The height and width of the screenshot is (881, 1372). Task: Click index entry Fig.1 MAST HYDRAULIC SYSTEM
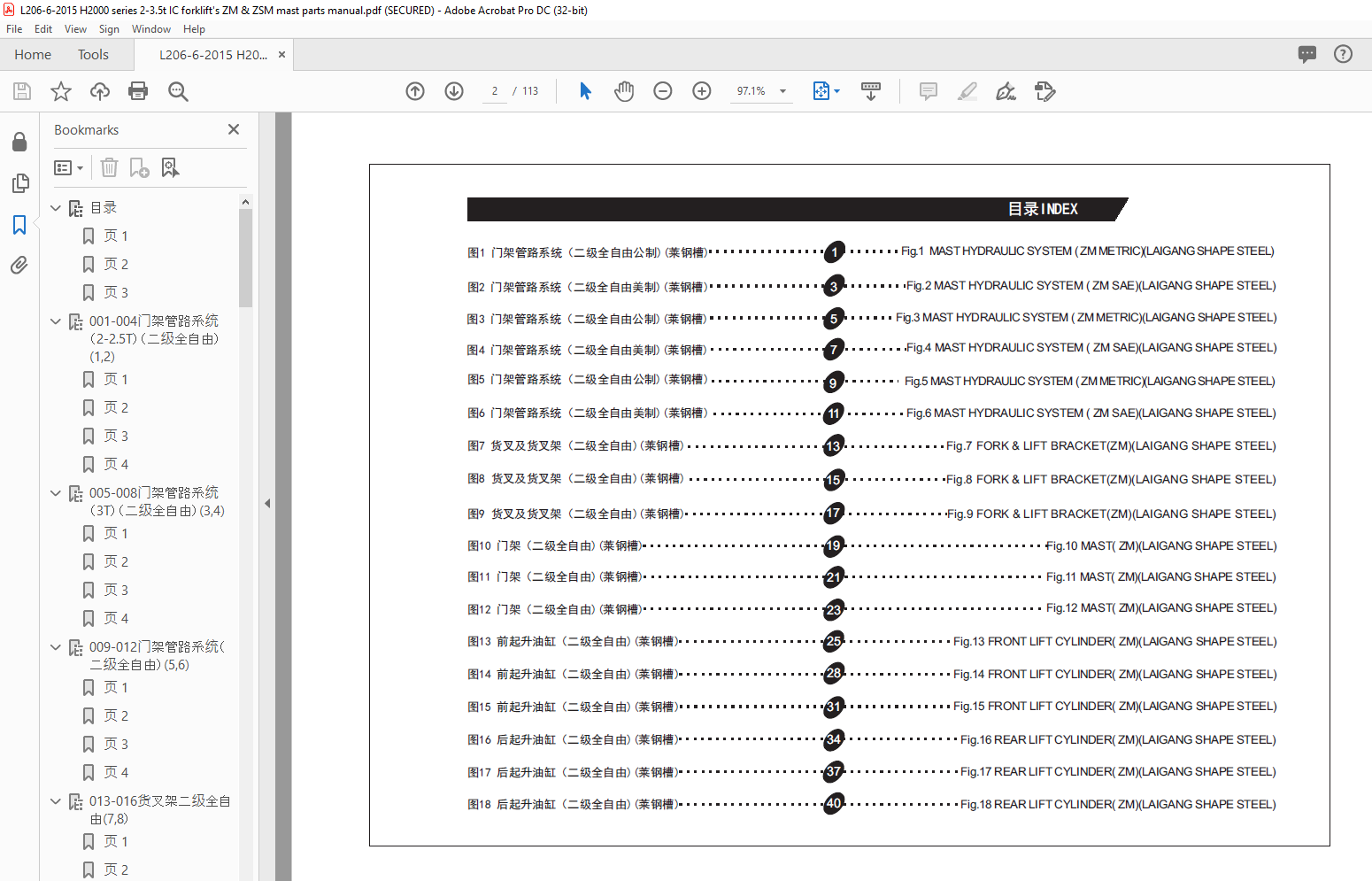pos(1088,251)
